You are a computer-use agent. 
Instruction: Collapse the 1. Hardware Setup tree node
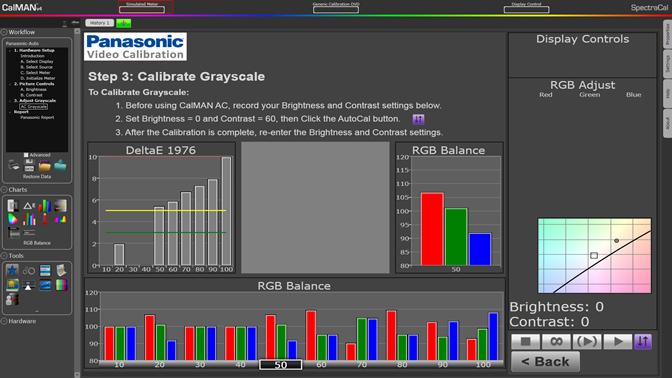[10, 50]
